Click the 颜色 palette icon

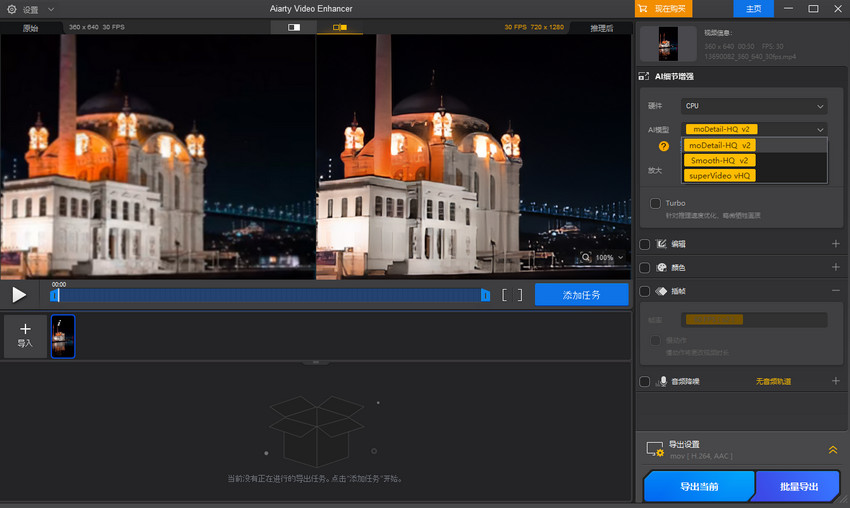click(x=661, y=267)
